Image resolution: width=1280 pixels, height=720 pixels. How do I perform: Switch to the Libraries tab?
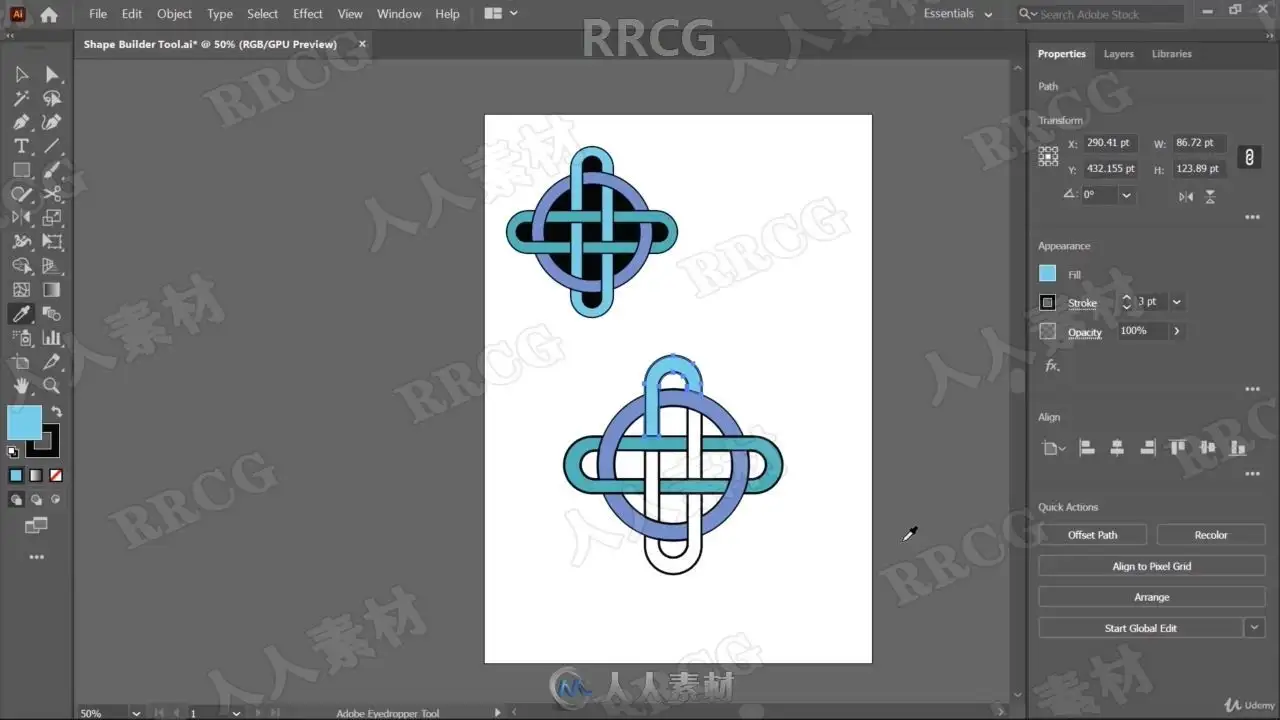[1171, 54]
